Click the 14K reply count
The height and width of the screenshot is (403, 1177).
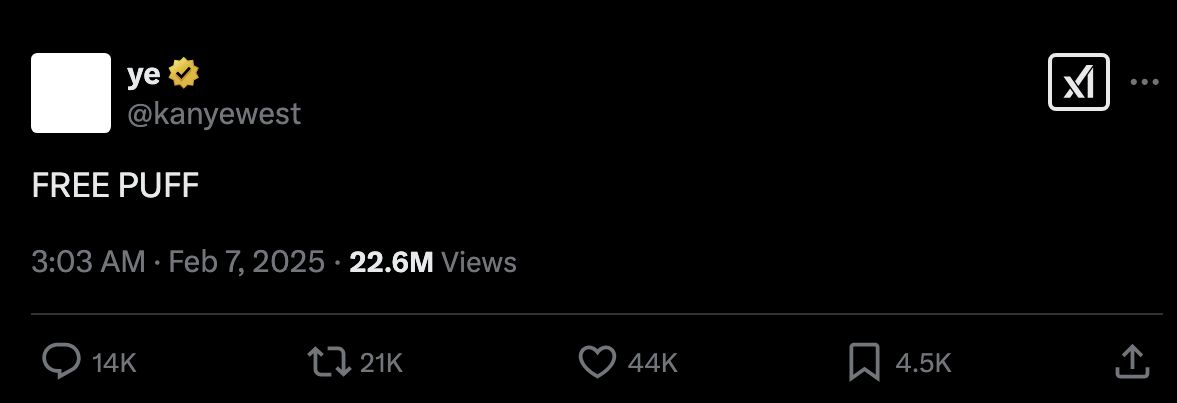click(113, 363)
